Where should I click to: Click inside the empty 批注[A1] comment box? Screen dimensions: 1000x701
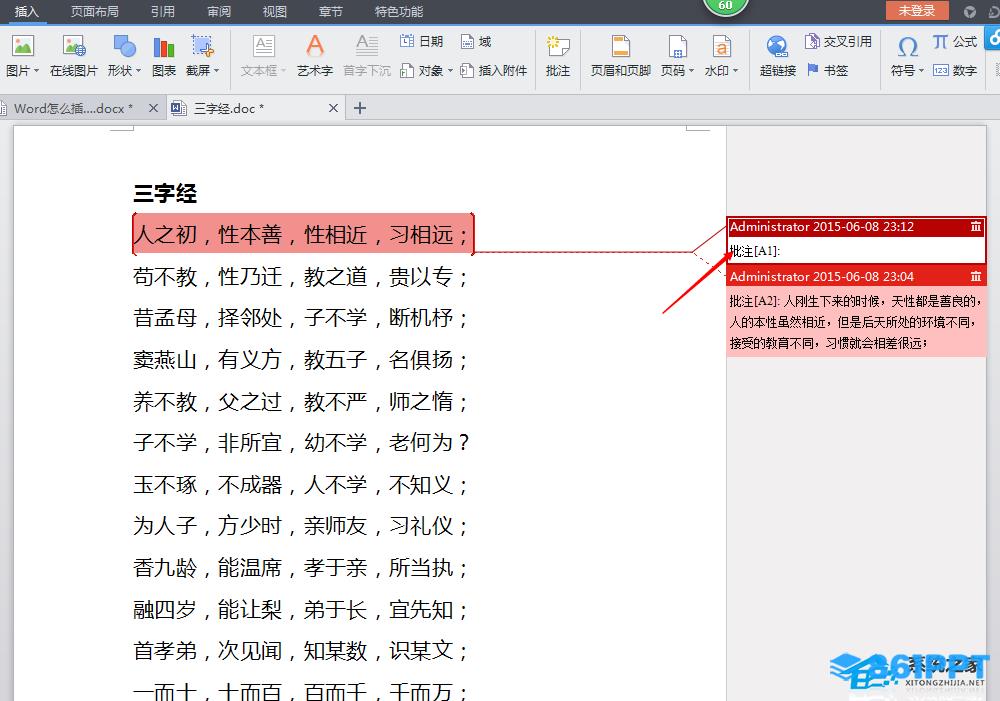pos(857,251)
